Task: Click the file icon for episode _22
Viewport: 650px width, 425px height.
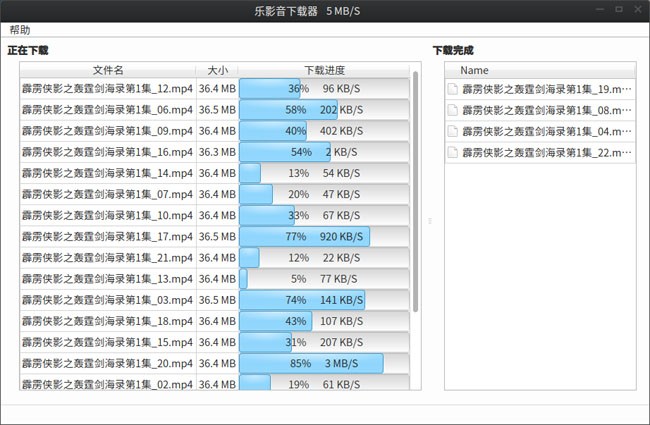Action: [453, 152]
